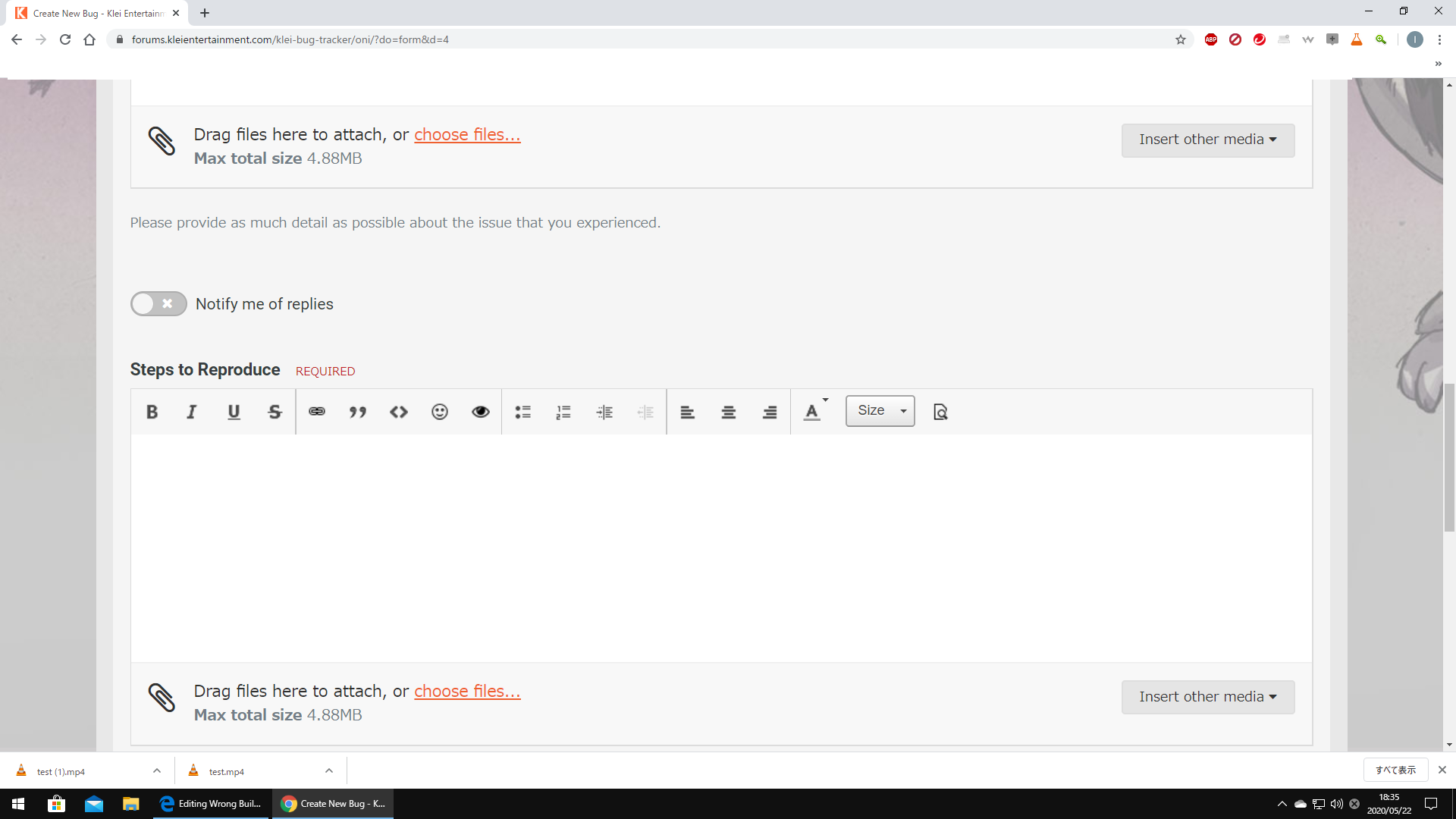1456x819 pixels.
Task: Insert a bulleted list
Action: [x=522, y=412]
